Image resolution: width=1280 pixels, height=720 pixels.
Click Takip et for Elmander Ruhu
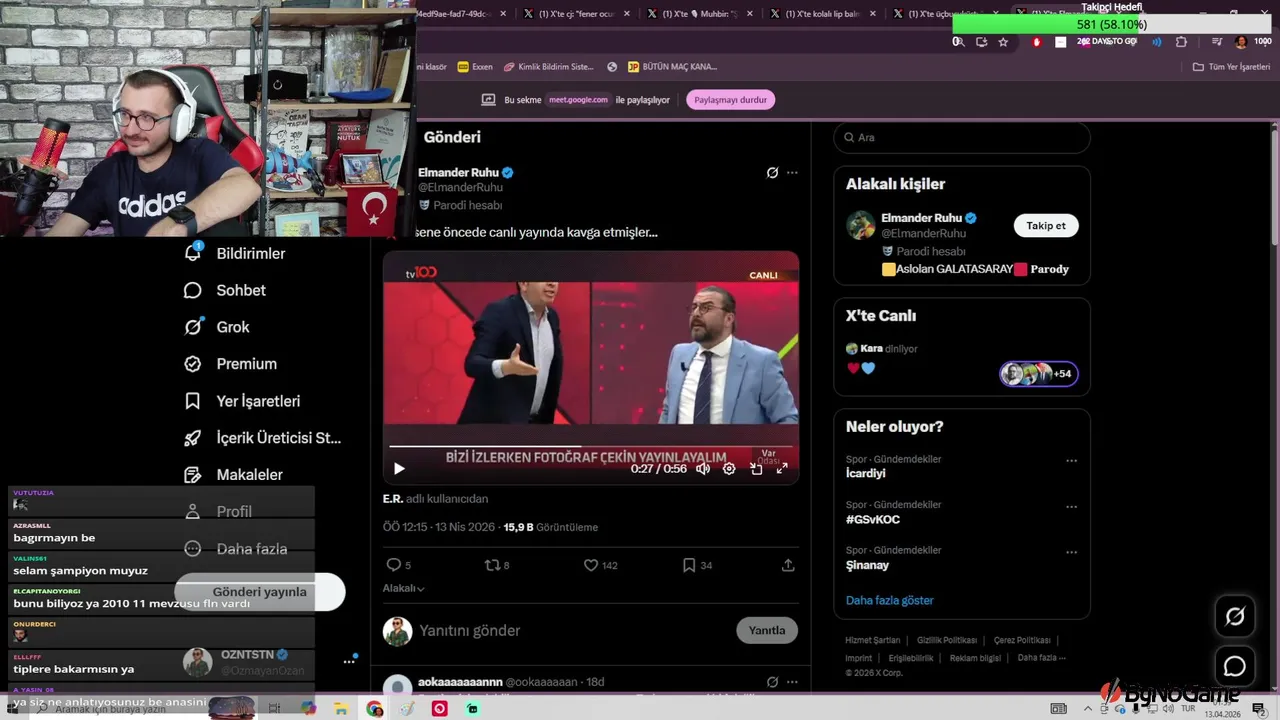[x=1046, y=225]
